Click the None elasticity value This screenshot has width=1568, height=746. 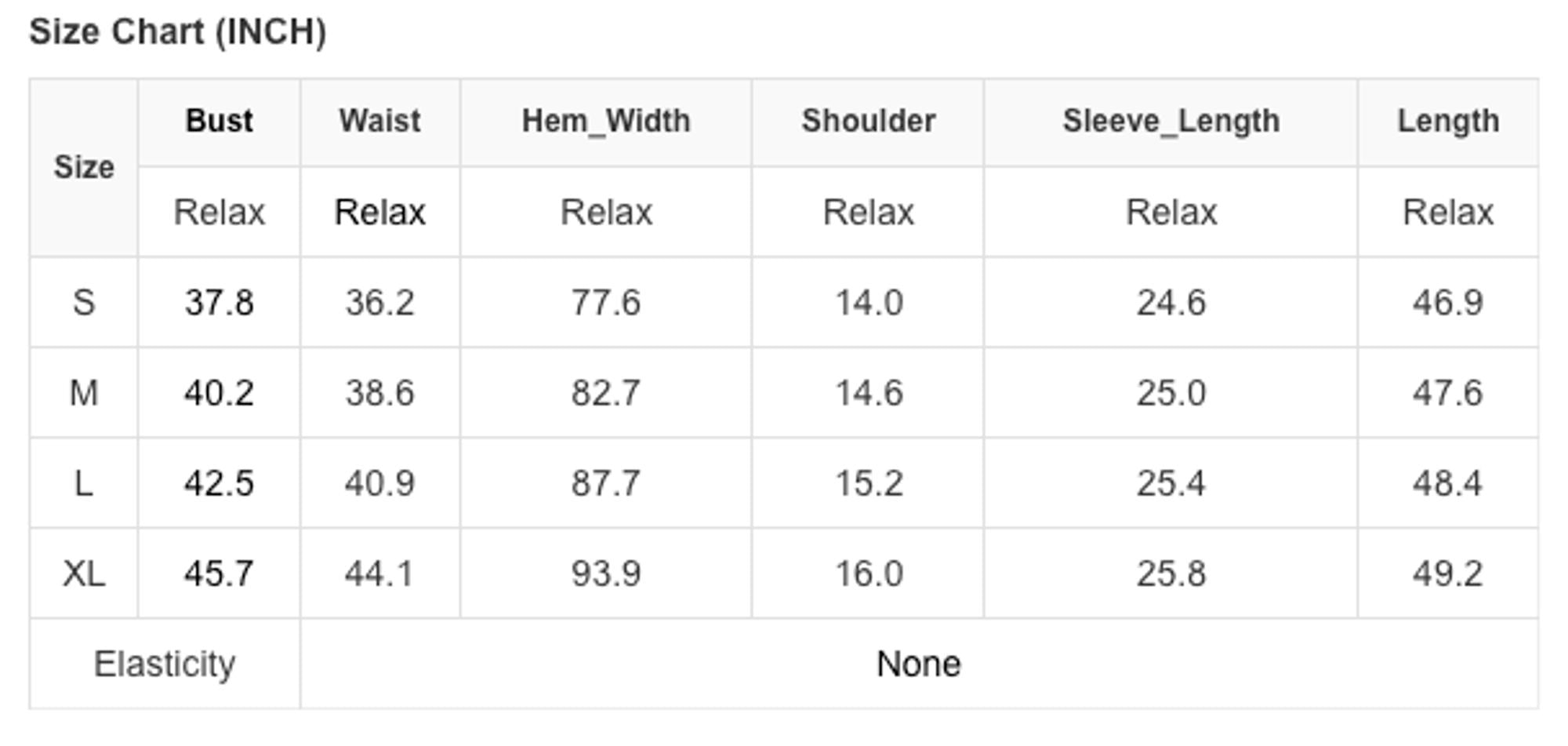coord(918,664)
